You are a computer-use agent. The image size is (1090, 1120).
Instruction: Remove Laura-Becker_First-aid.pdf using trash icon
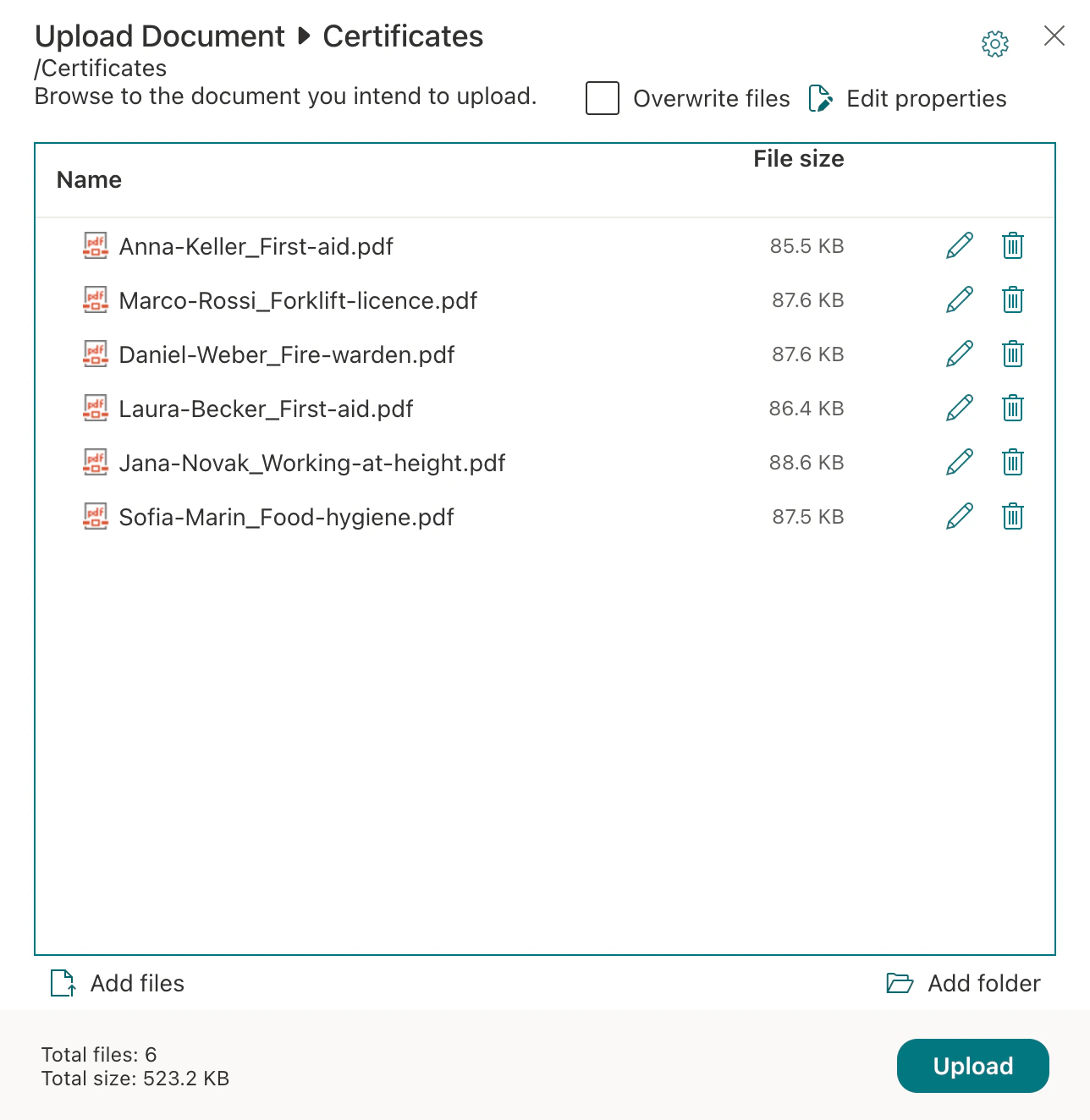pyautogui.click(x=1013, y=409)
